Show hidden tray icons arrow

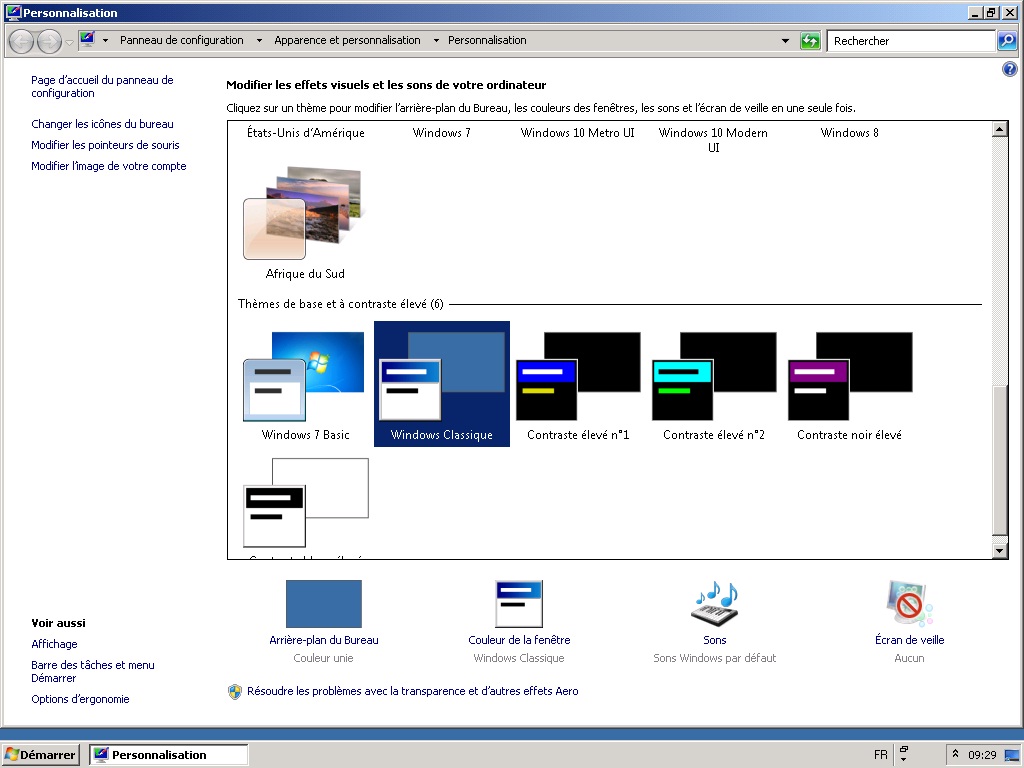click(955, 754)
